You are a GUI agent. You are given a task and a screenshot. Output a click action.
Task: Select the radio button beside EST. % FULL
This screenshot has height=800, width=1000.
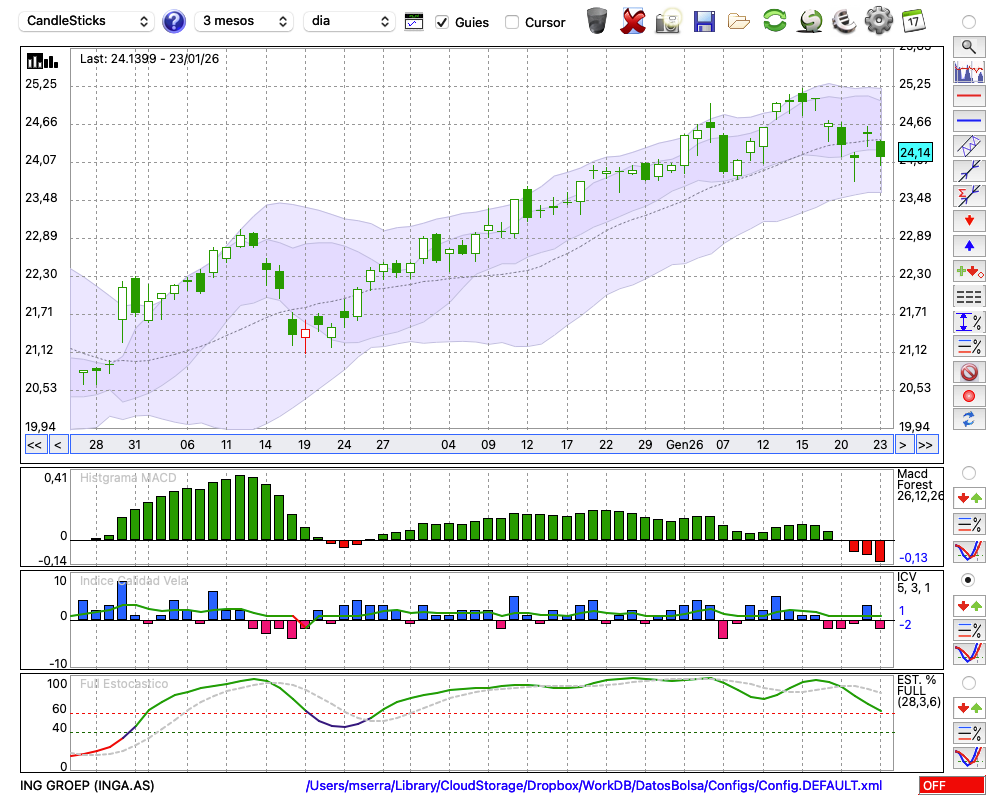(x=968, y=683)
